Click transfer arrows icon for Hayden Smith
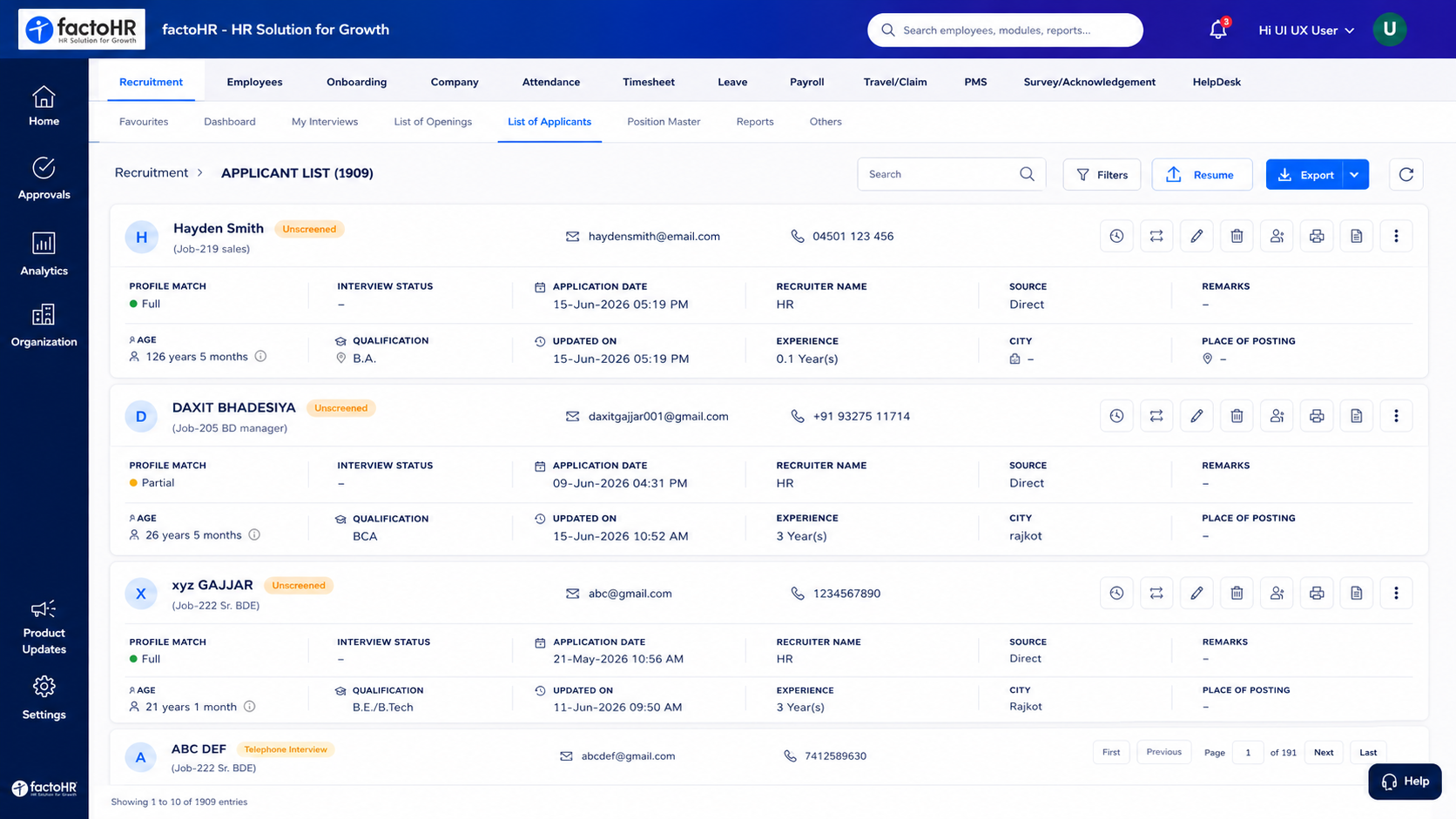The image size is (1456, 819). click(1156, 236)
